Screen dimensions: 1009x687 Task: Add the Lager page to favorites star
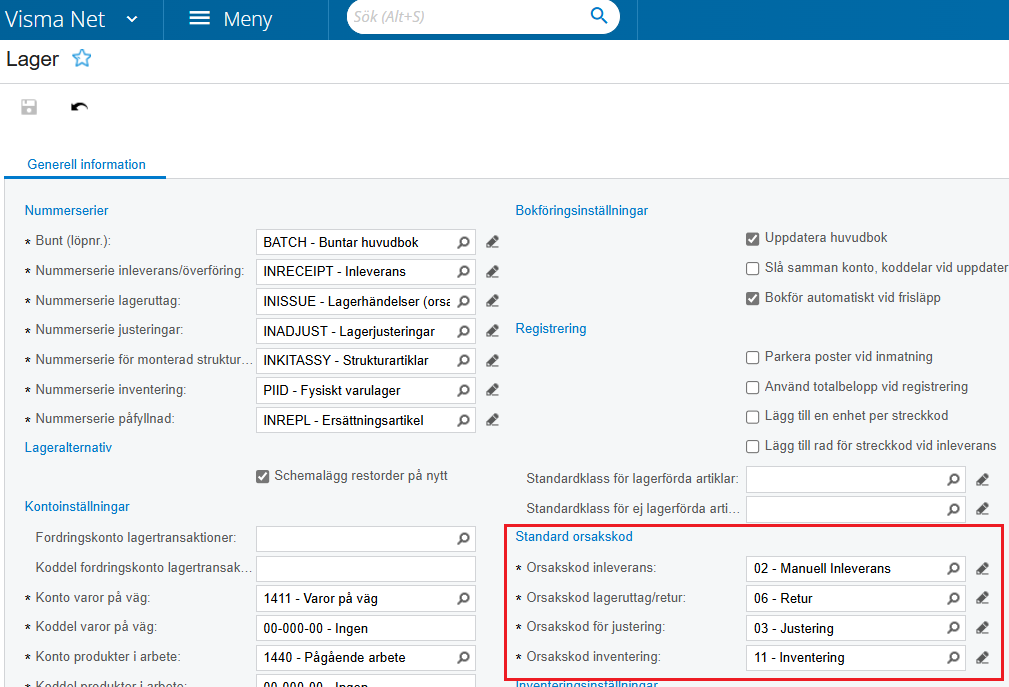(82, 59)
